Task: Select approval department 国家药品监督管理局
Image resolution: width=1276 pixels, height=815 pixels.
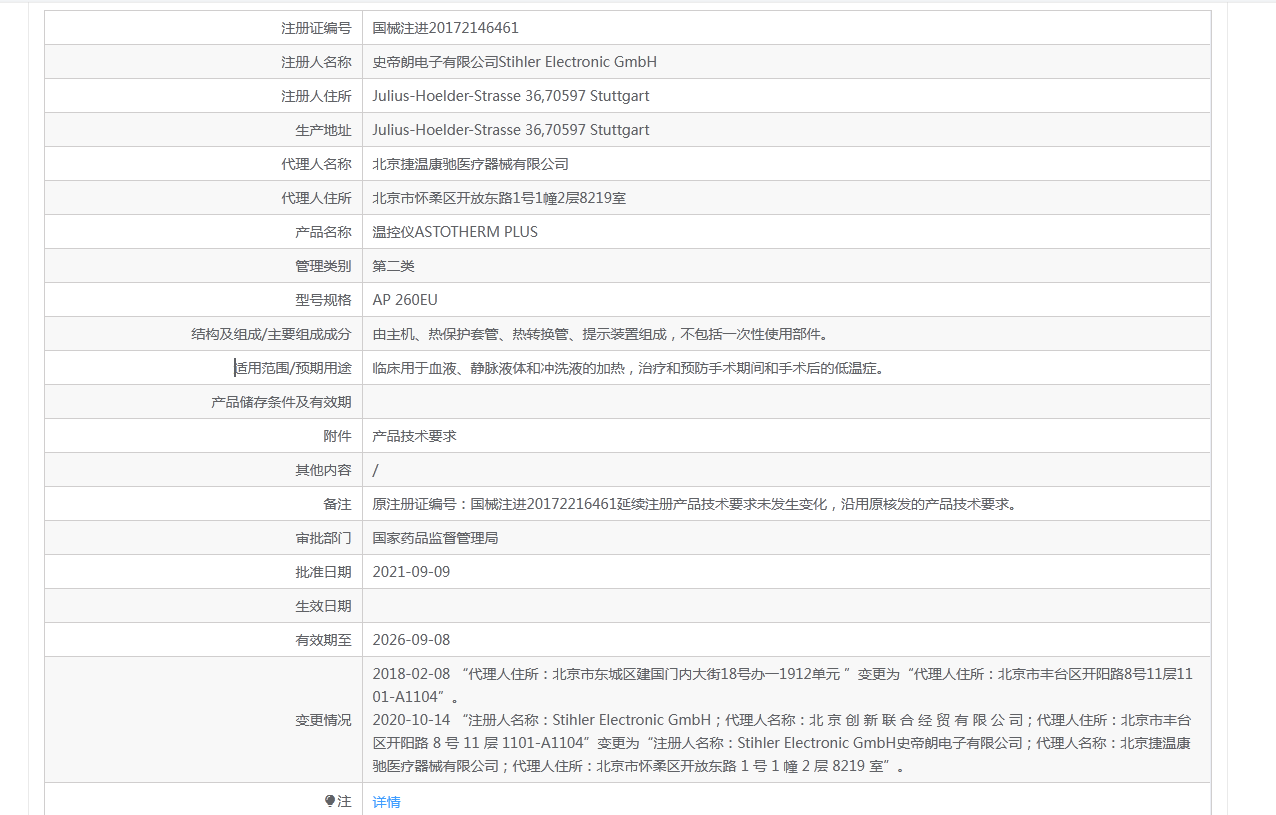Action: (x=435, y=538)
